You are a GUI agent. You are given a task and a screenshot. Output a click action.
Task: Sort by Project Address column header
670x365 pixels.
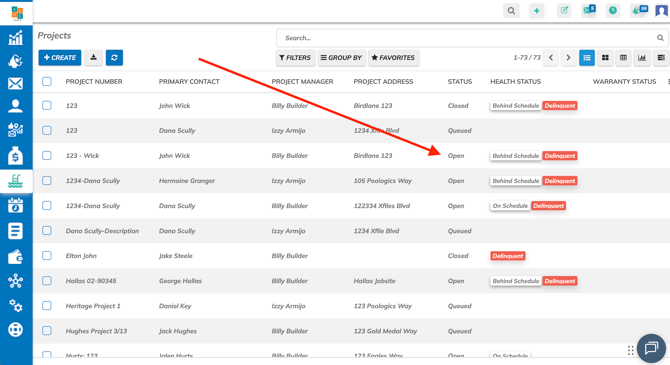point(383,81)
